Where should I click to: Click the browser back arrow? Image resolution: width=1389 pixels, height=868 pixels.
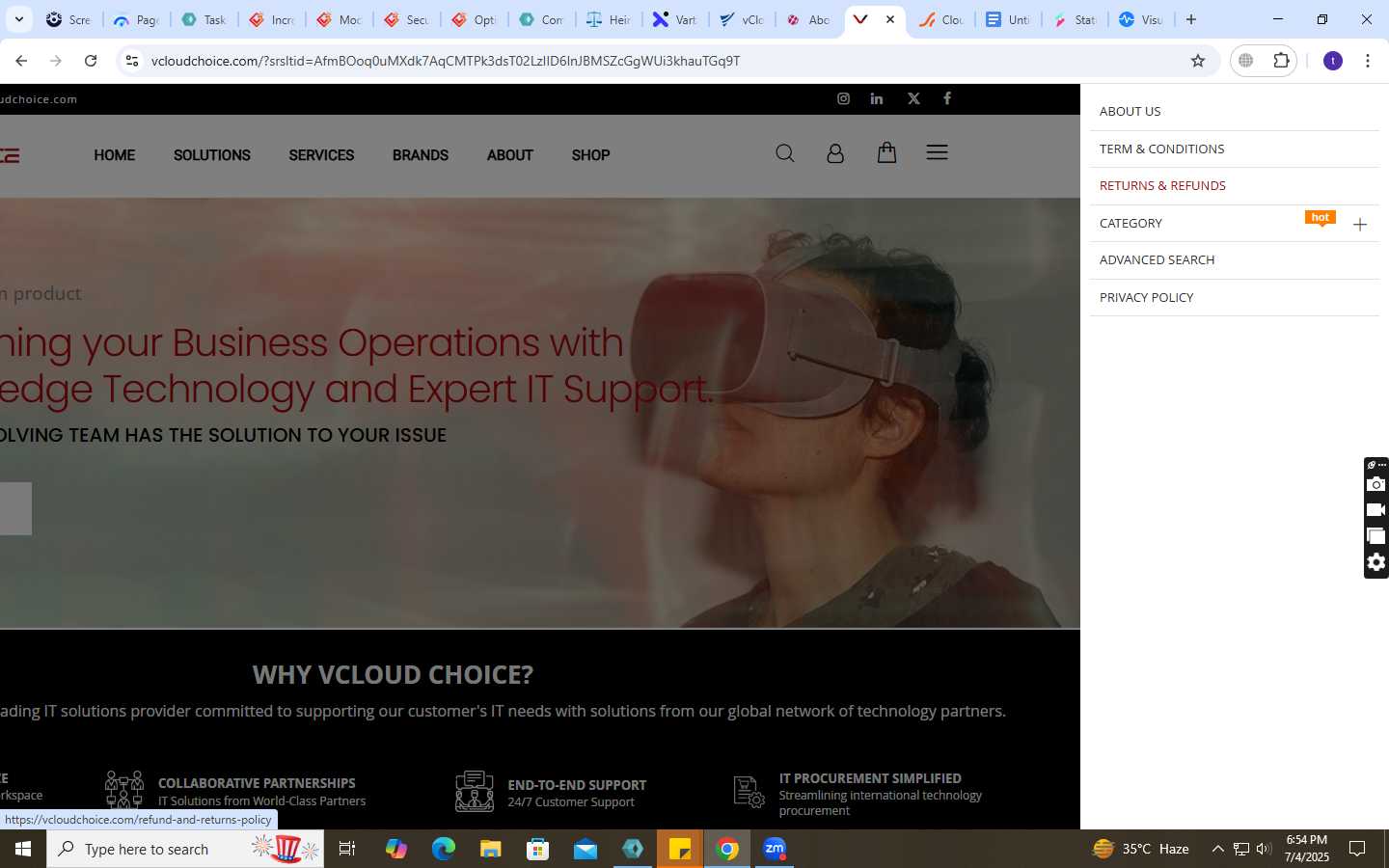[21, 61]
